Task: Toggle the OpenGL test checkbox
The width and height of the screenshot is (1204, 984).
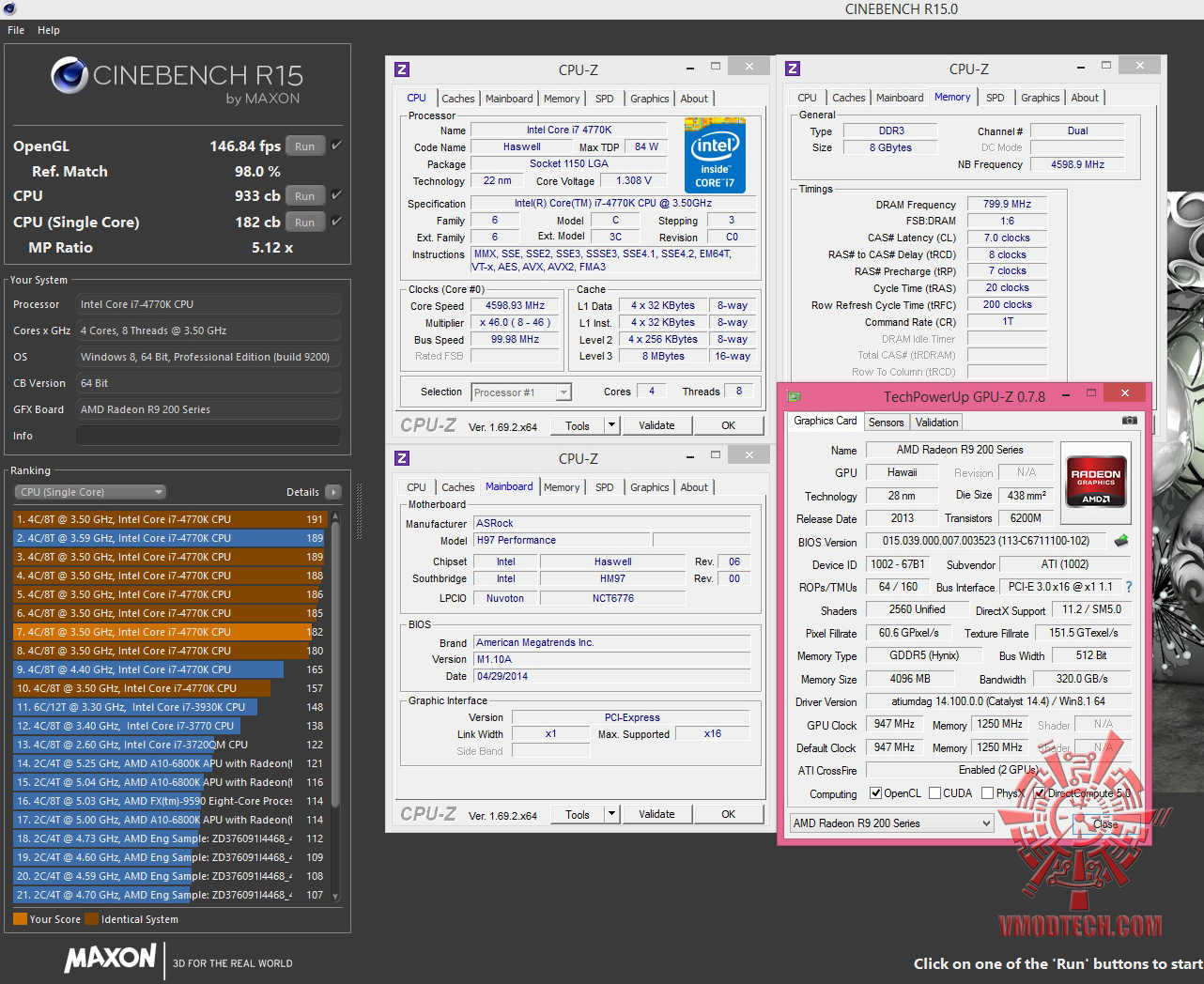Action: [x=336, y=146]
